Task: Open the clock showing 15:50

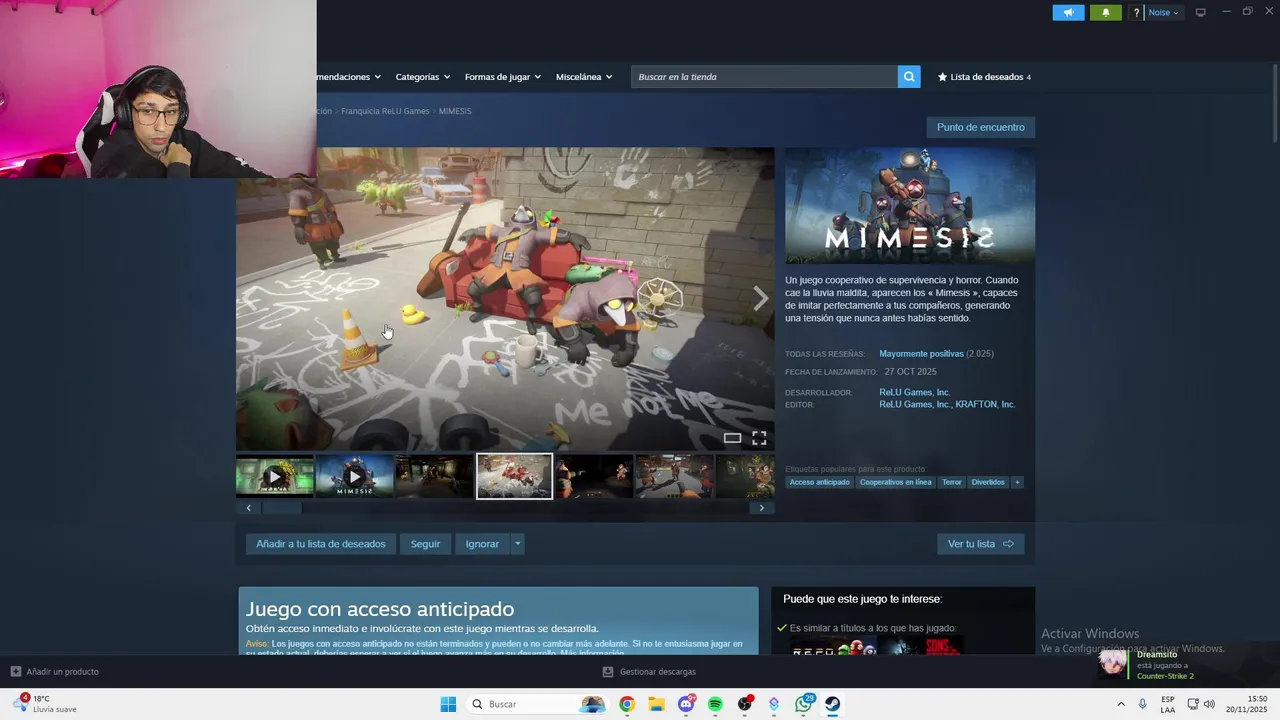Action: tap(1246, 704)
